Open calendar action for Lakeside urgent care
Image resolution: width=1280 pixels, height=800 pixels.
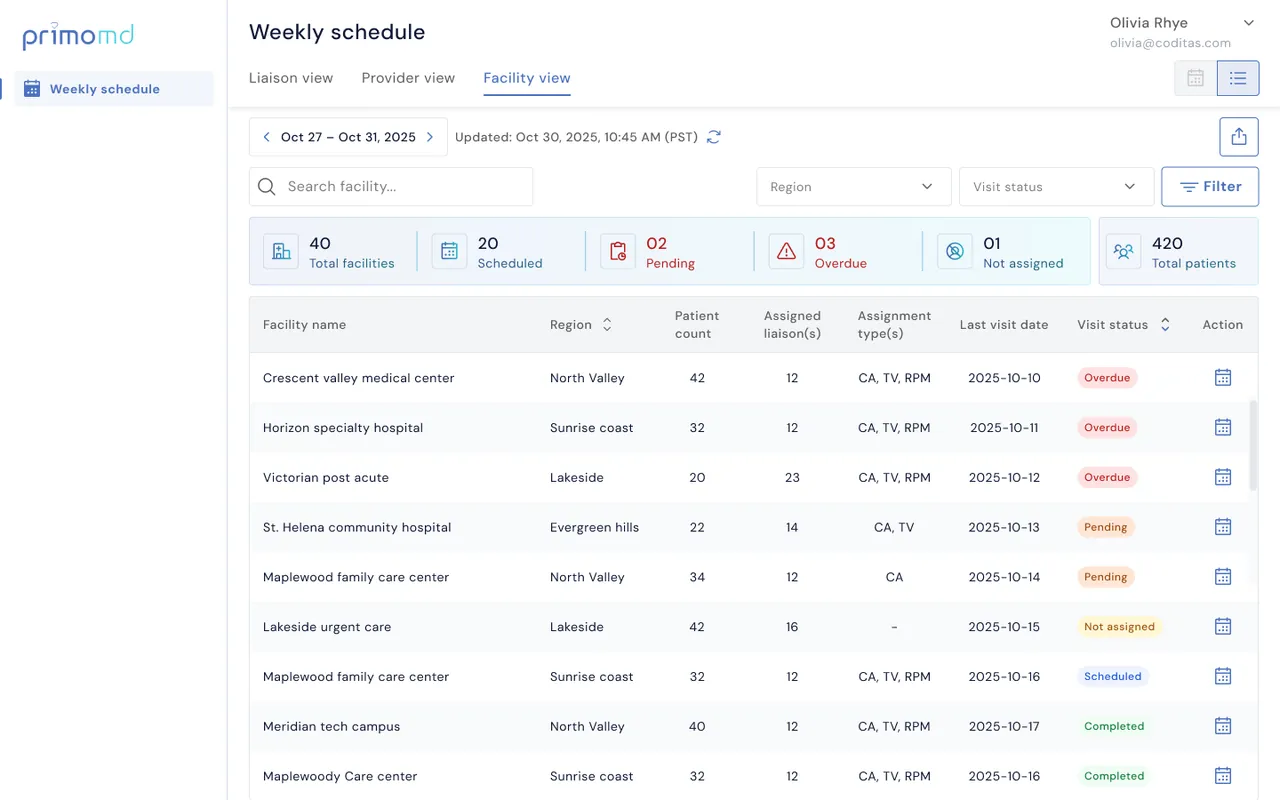1222,626
